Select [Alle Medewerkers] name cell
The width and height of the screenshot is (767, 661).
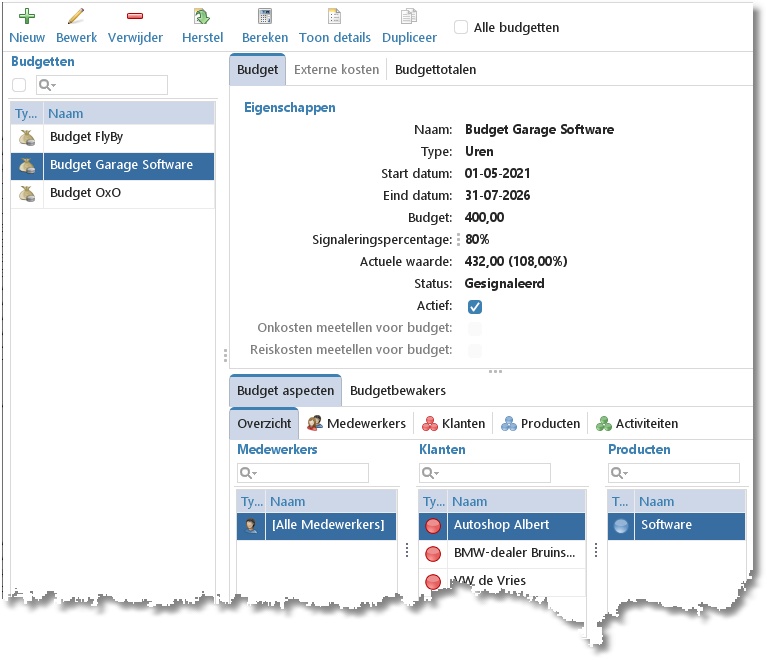click(331, 526)
